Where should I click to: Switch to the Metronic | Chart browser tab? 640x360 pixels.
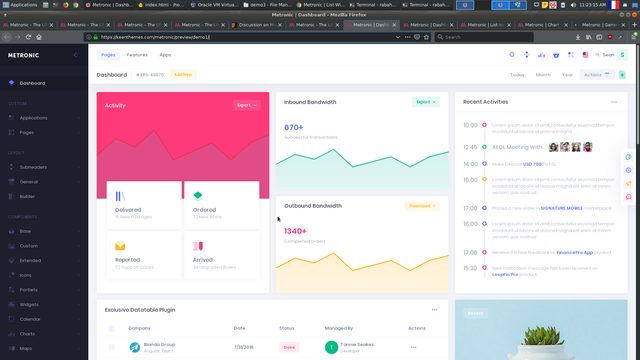(543, 25)
